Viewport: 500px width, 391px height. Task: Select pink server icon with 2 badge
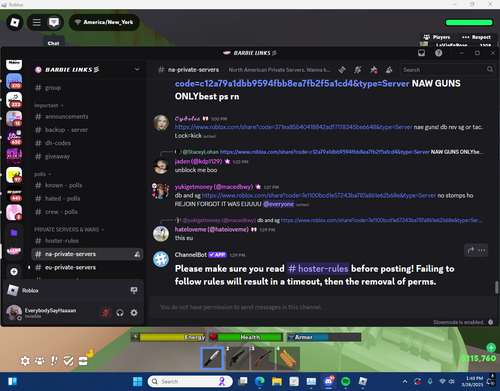coord(14,212)
